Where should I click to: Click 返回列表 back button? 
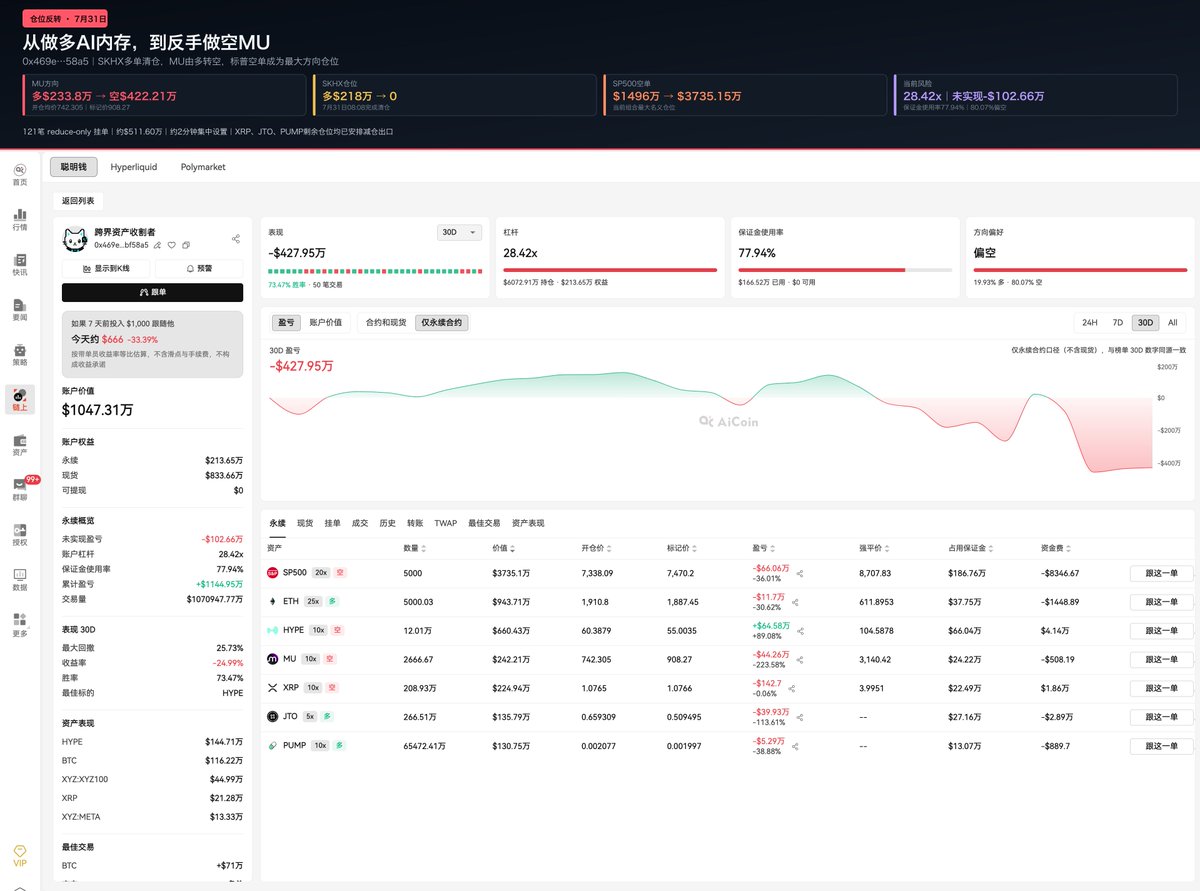78,201
